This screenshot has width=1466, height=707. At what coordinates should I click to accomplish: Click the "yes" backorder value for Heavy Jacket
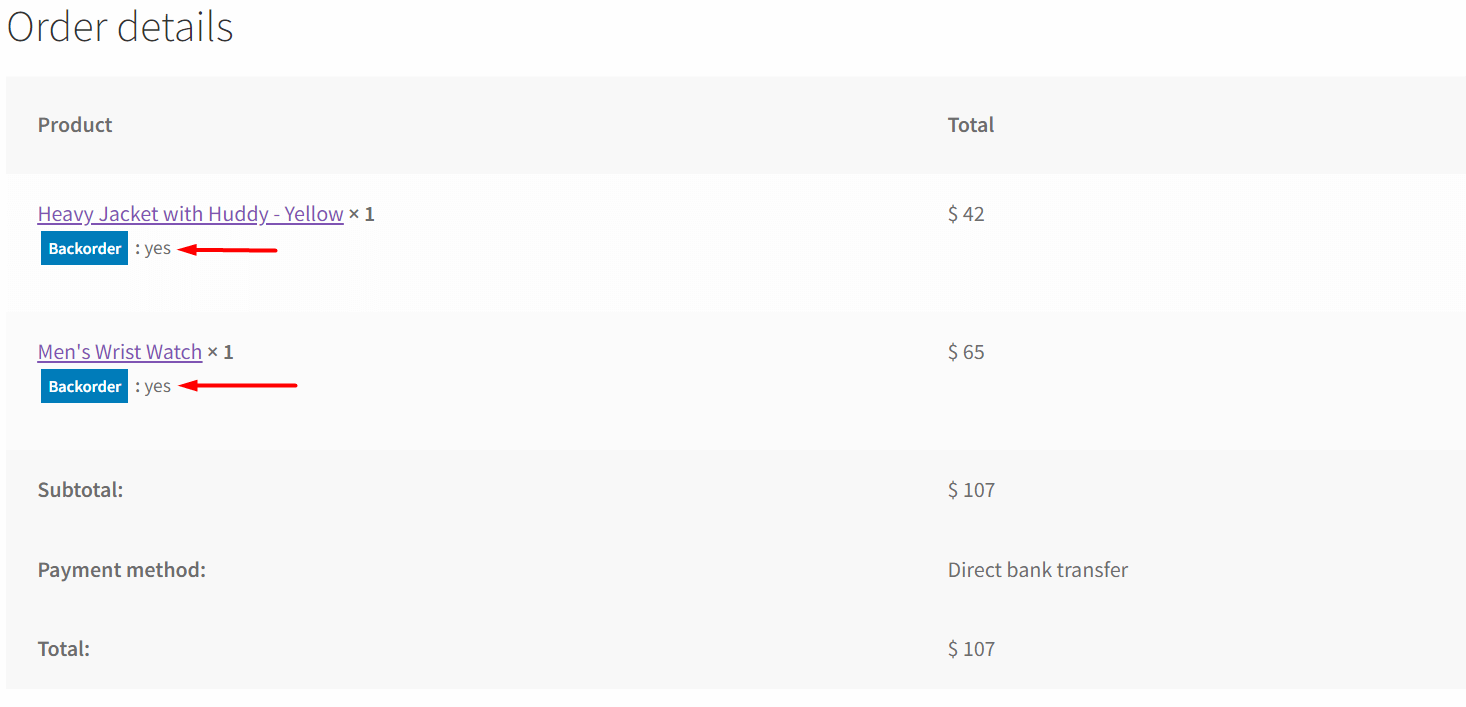[x=157, y=247]
